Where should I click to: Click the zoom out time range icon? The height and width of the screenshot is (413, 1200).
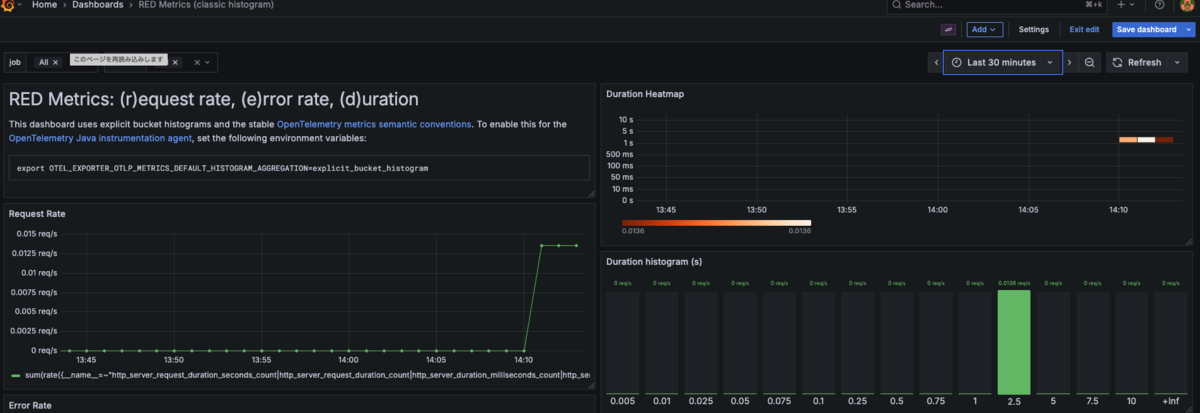[1090, 62]
